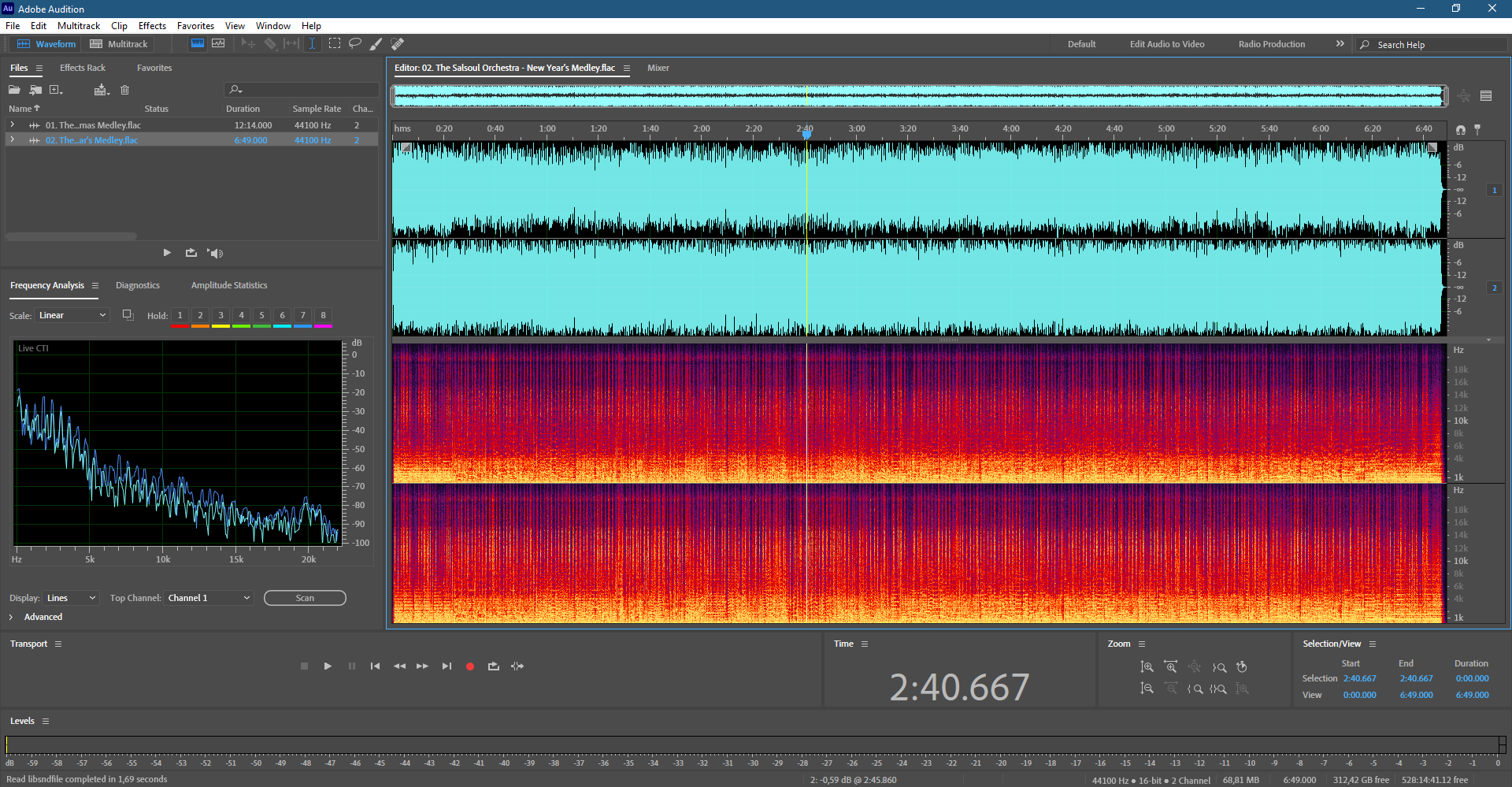Toggle Loop Playback in Transport
The image size is (1512, 787).
[x=494, y=666]
